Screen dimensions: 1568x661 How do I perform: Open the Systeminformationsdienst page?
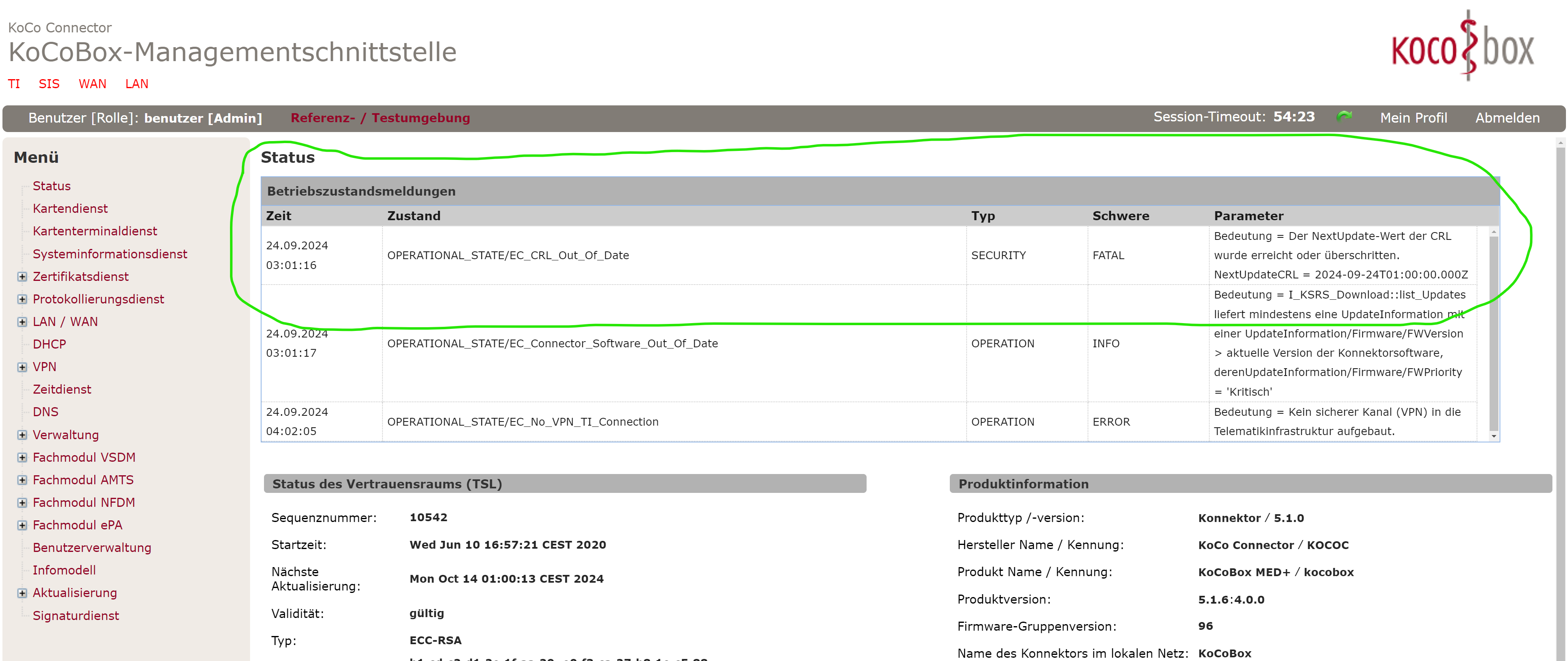pyautogui.click(x=109, y=254)
